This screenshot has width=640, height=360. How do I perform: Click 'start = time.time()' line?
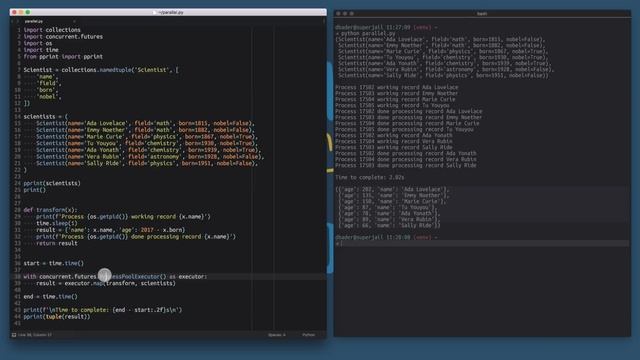(53, 263)
